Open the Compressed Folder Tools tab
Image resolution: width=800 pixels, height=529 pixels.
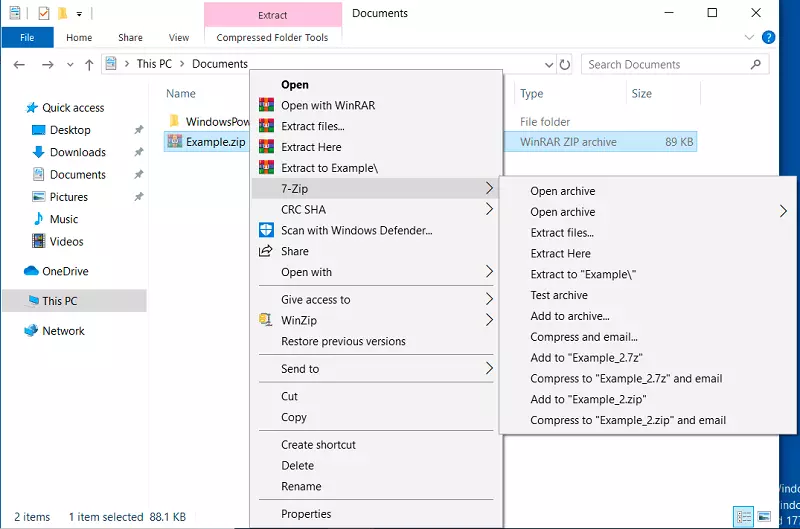click(x=272, y=38)
